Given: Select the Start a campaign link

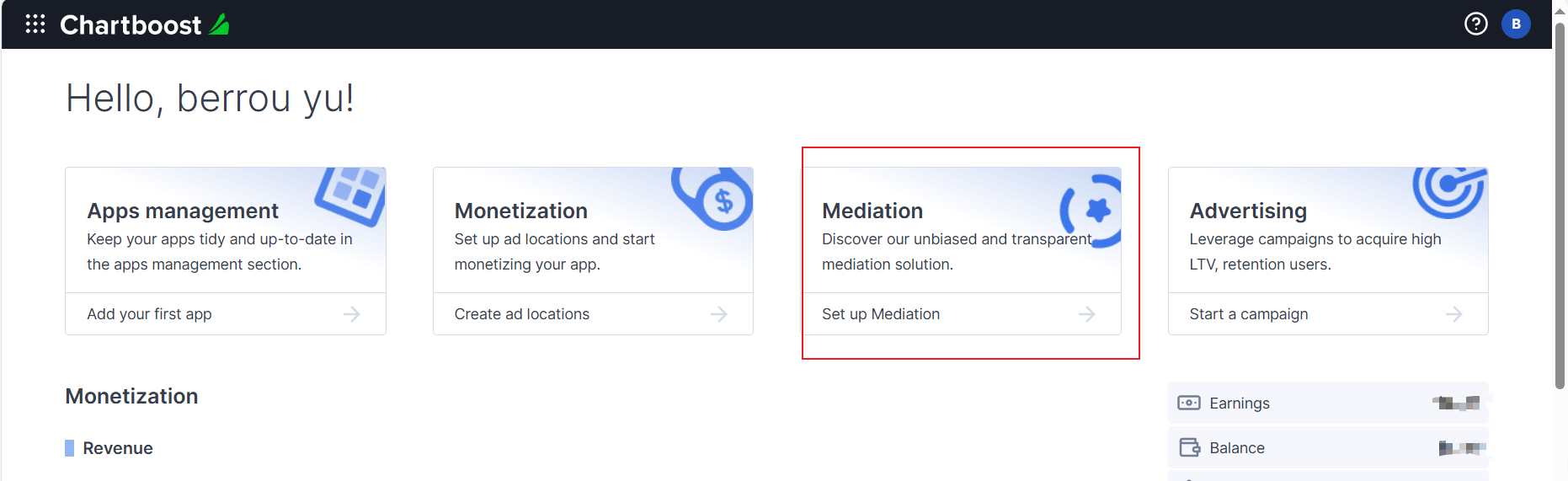Looking at the screenshot, I should [1248, 314].
